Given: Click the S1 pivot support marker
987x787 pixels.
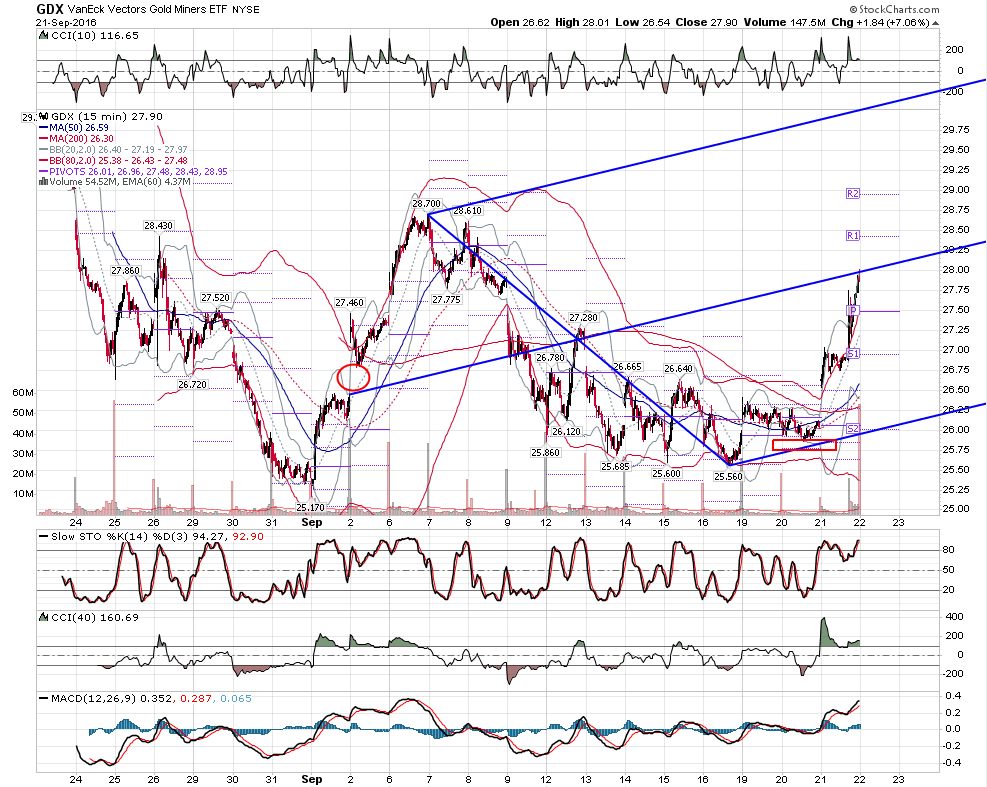Looking at the screenshot, I should click(853, 353).
